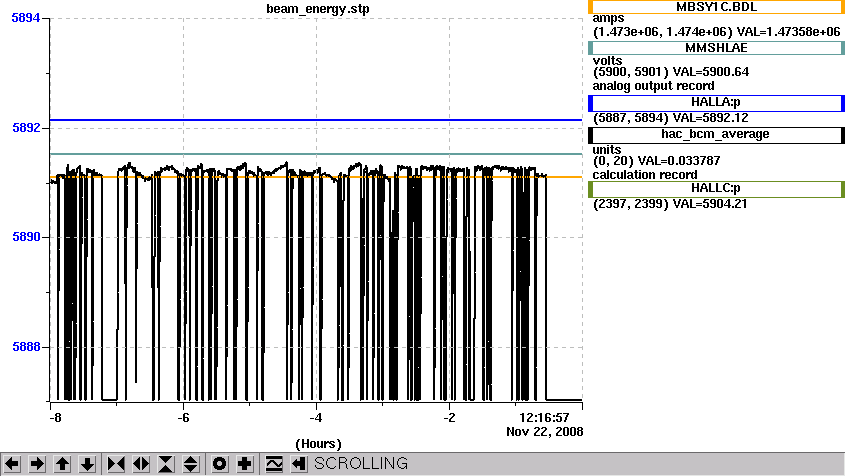Click the VAL=5892.12 readout
Screen dimensions: 845x476
pos(710,118)
